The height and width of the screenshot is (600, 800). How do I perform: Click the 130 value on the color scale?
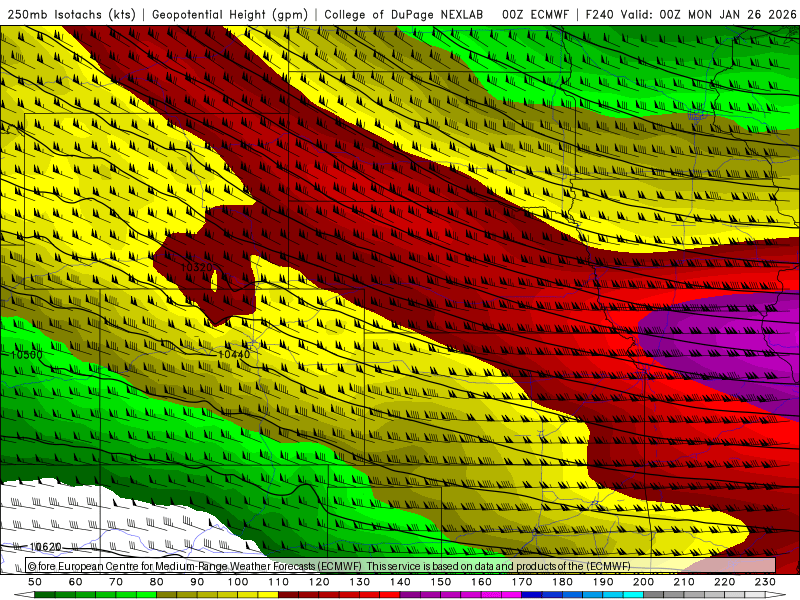(x=360, y=582)
